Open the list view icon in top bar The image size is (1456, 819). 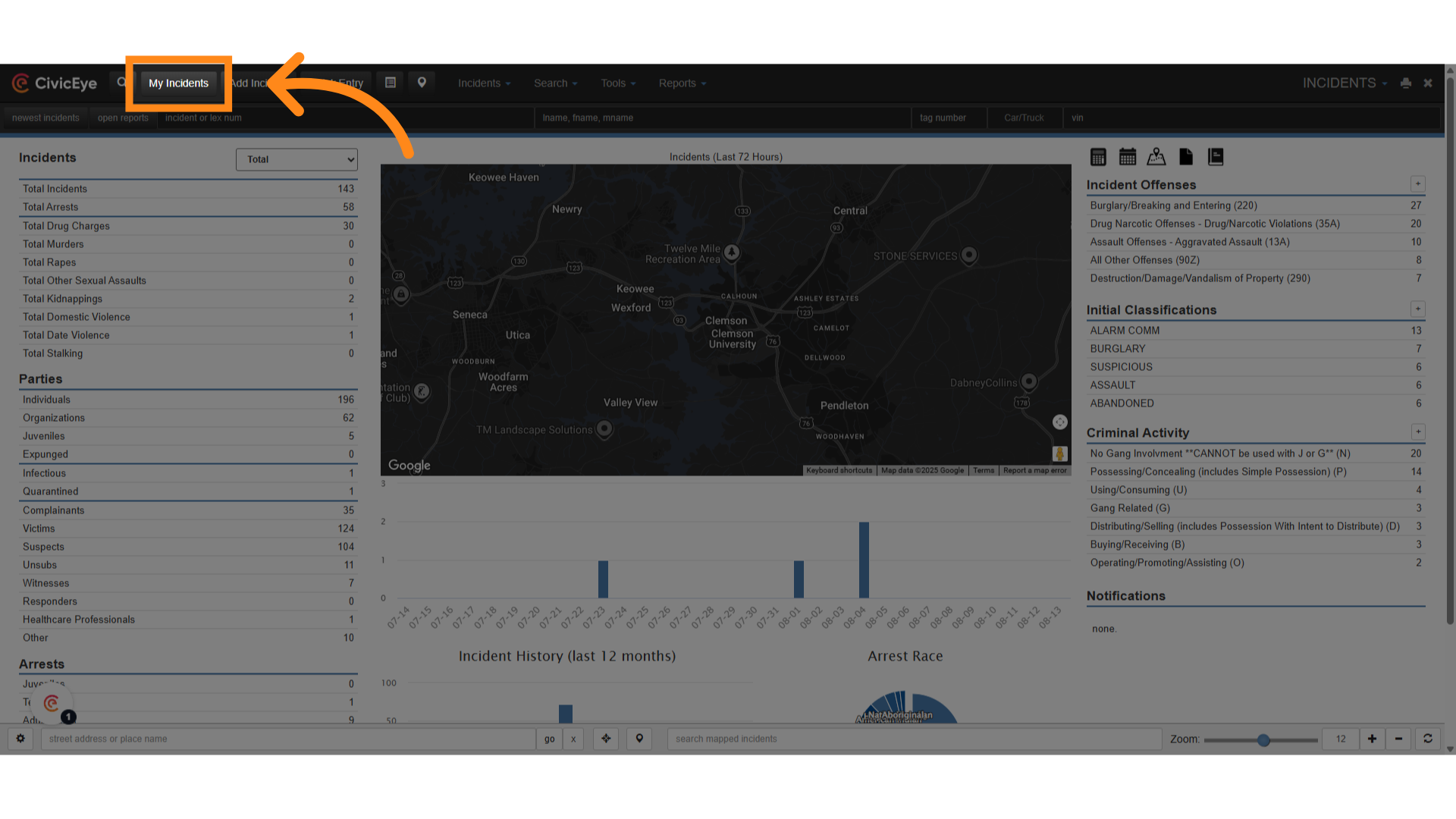[391, 83]
